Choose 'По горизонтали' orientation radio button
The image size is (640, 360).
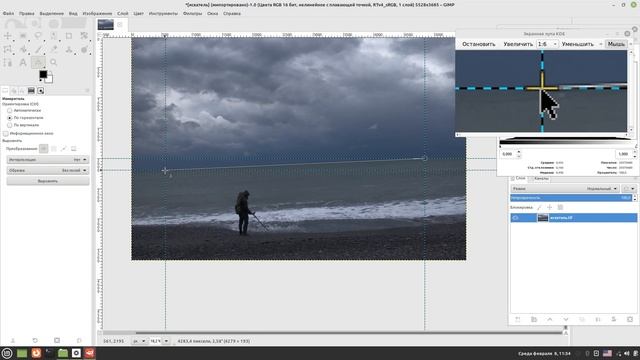pos(9,118)
